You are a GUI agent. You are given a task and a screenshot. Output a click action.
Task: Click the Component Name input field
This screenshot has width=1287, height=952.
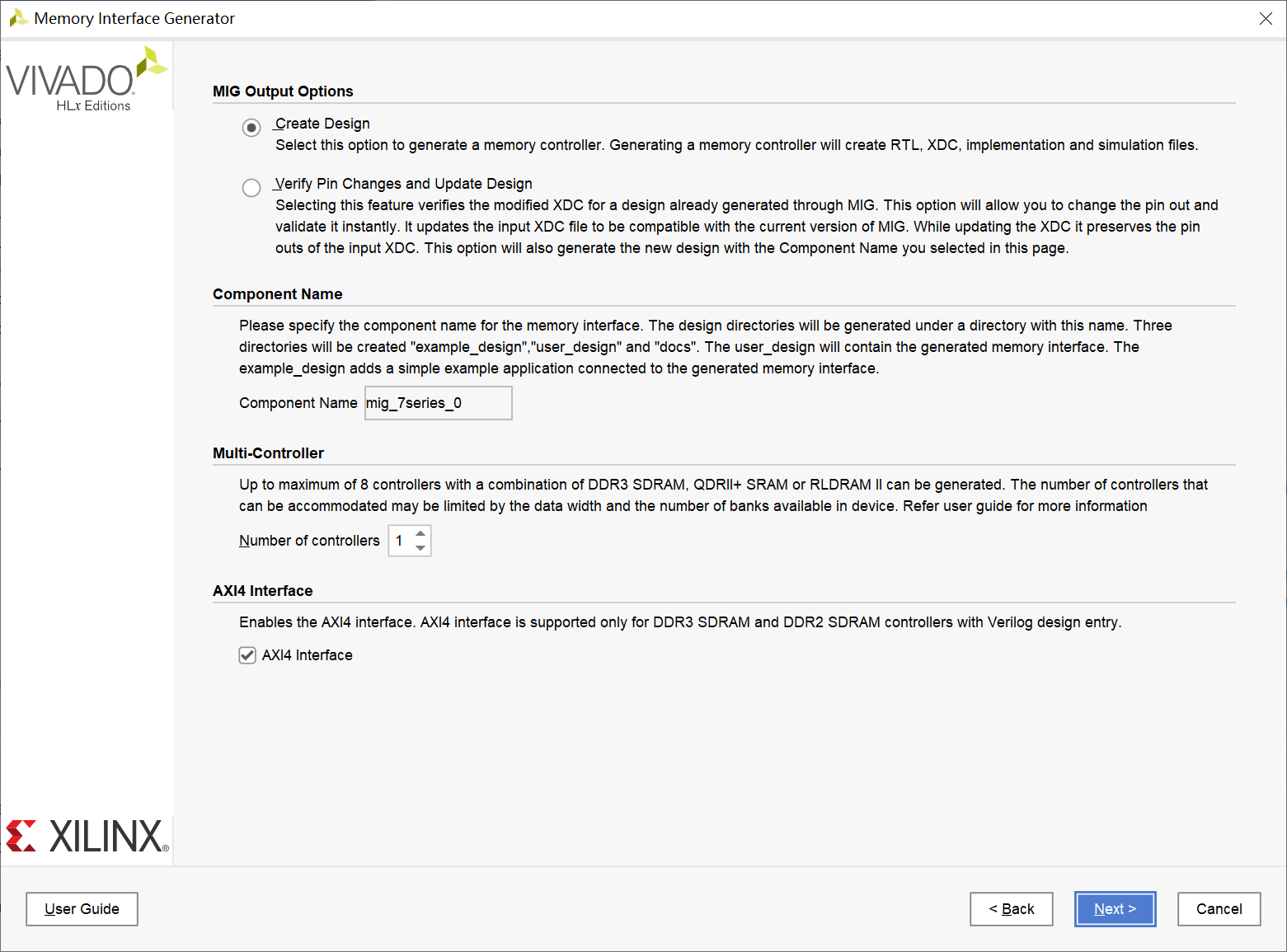[439, 403]
